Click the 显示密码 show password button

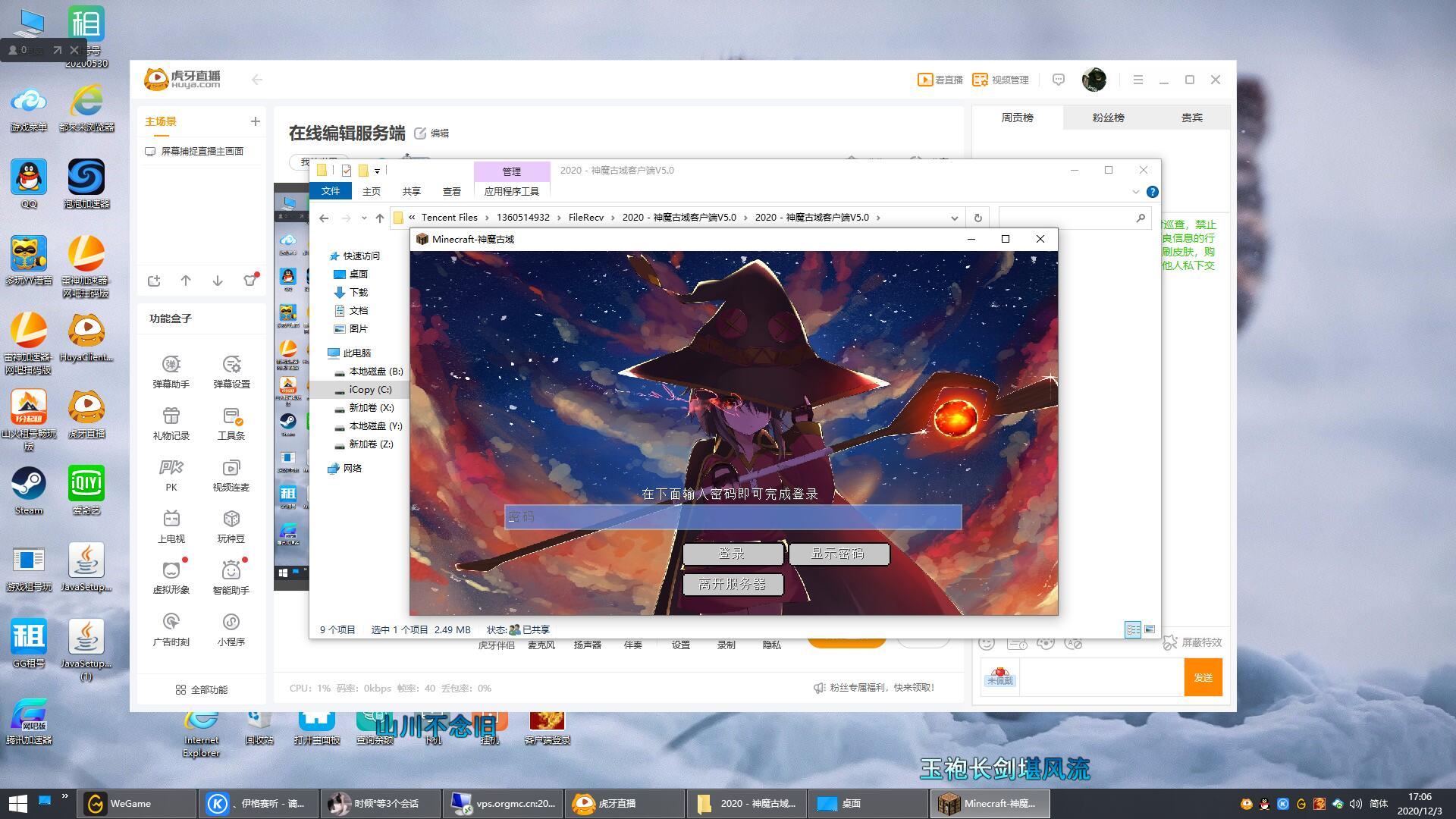(x=839, y=554)
